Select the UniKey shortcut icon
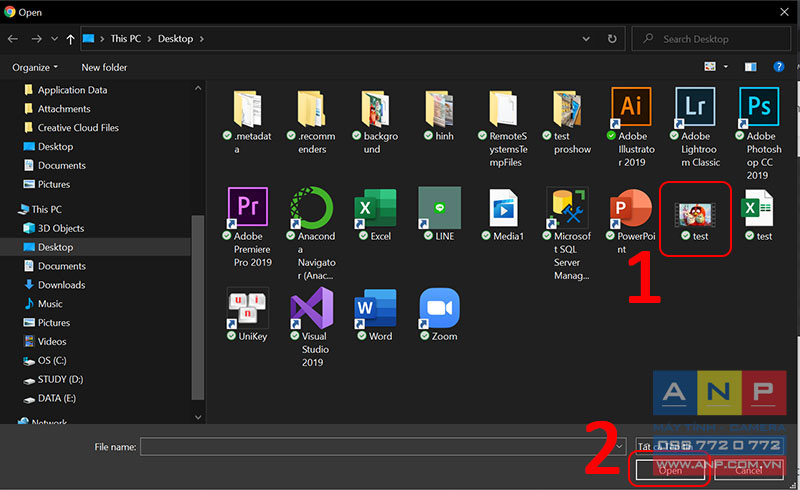Image resolution: width=800 pixels, height=490 pixels. 247,314
